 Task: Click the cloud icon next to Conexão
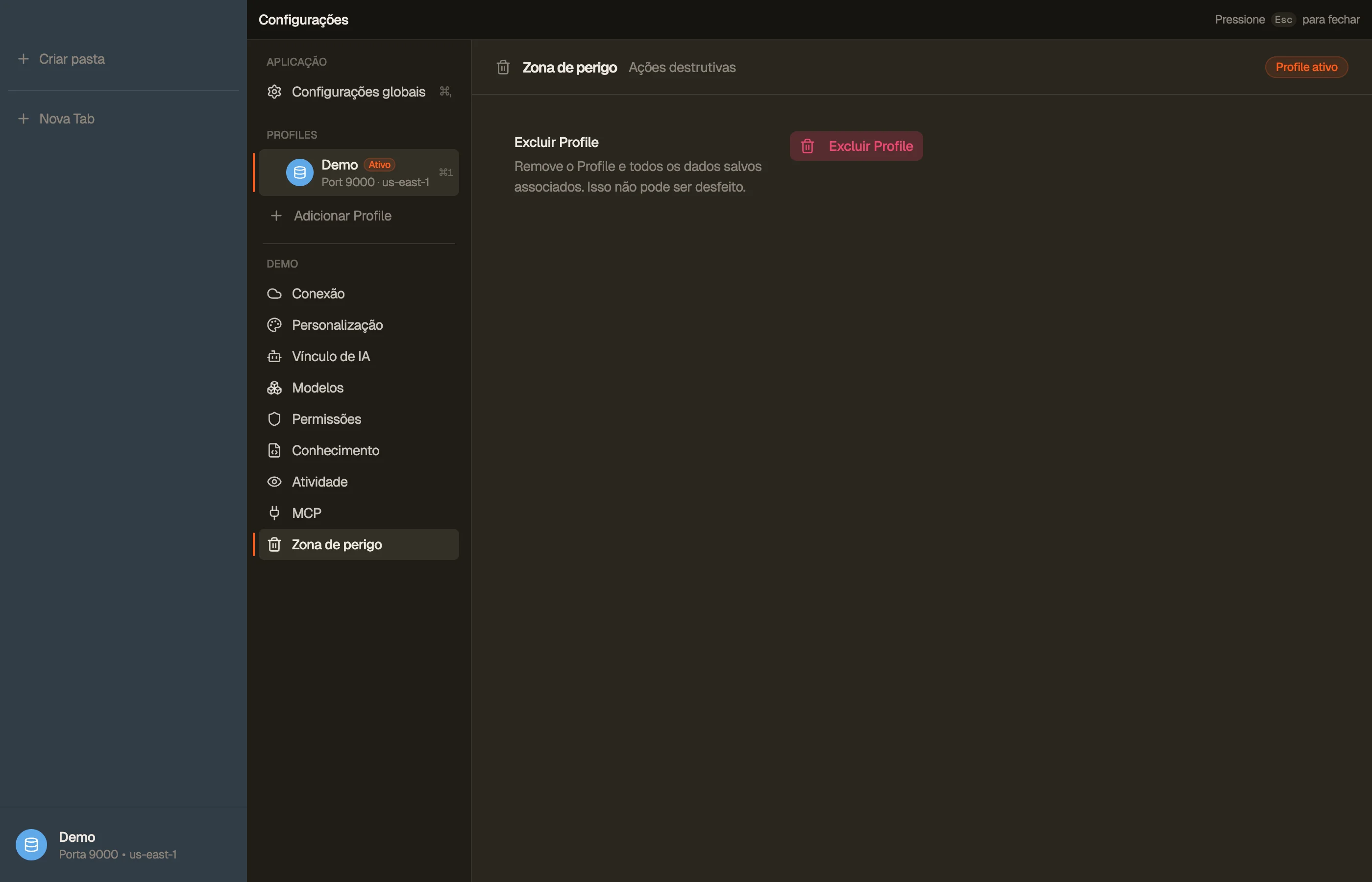[x=274, y=294]
